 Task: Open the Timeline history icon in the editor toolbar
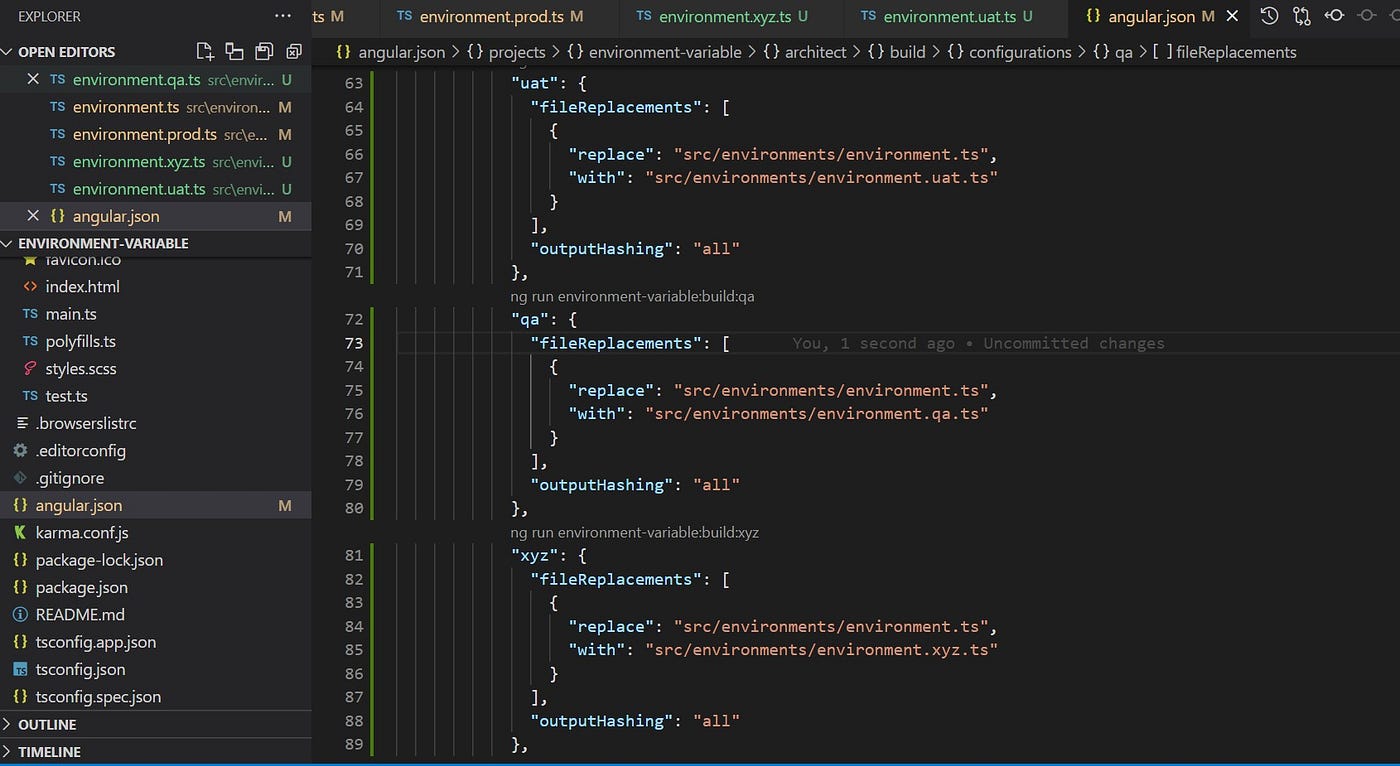click(x=1269, y=16)
